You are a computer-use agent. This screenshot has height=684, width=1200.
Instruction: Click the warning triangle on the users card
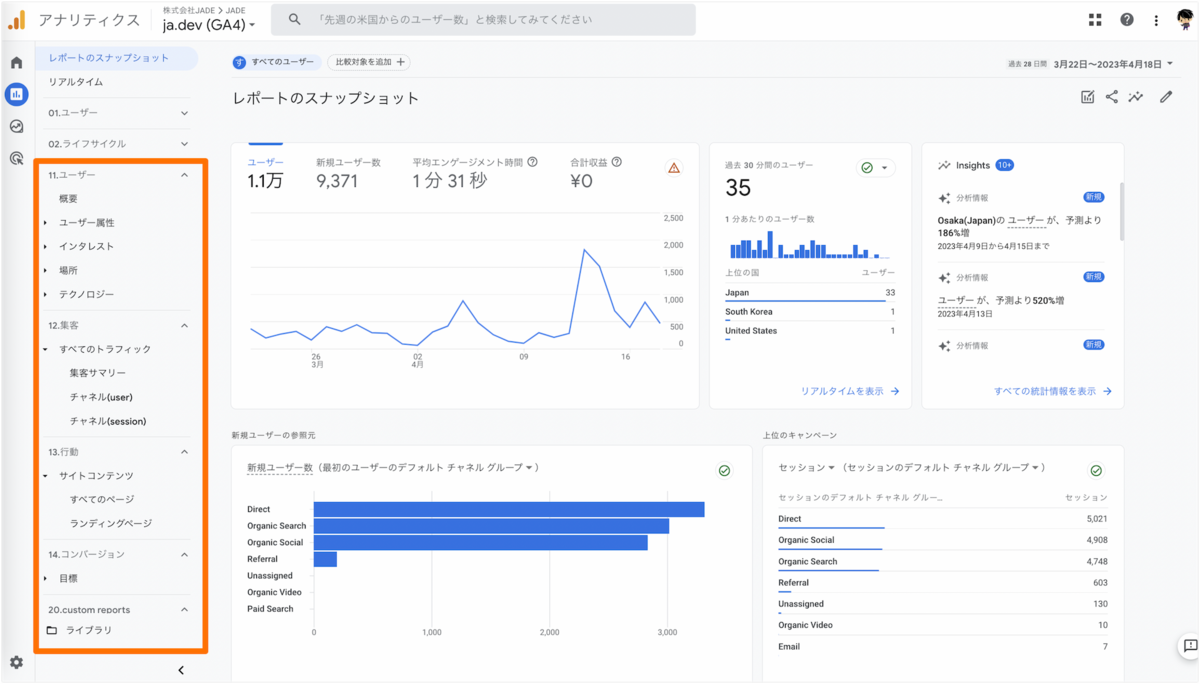click(x=674, y=168)
